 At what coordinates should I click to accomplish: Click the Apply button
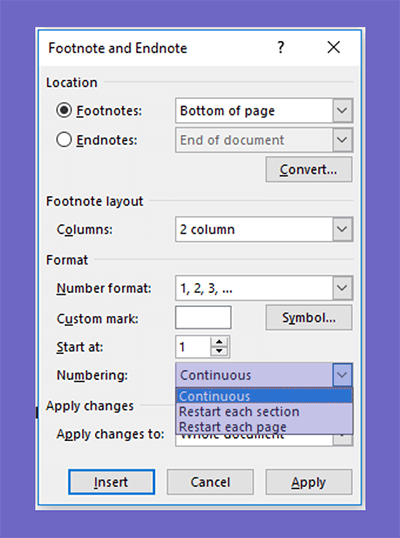pyautogui.click(x=309, y=482)
